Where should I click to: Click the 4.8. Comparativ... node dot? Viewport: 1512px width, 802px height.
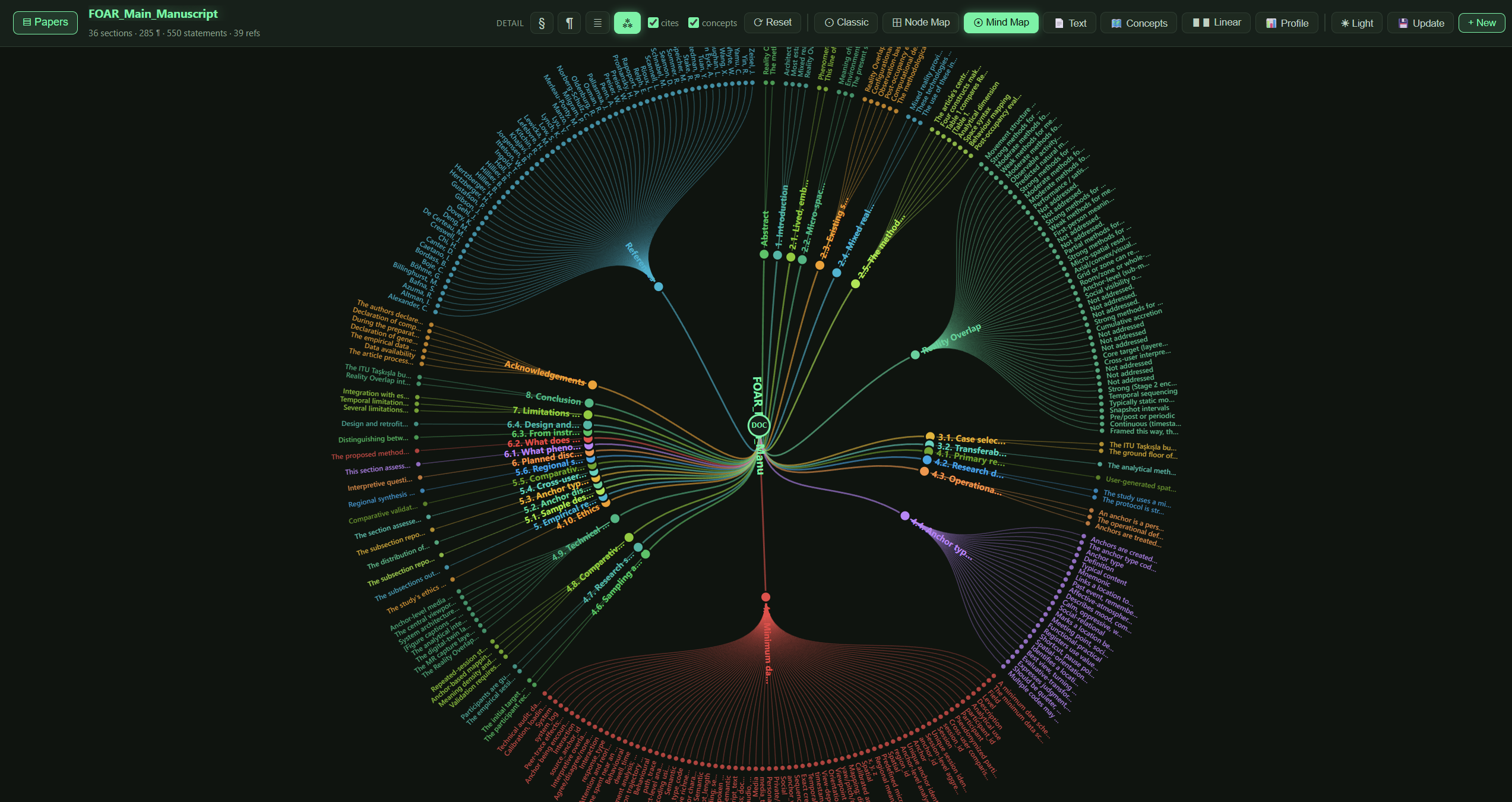point(629,538)
